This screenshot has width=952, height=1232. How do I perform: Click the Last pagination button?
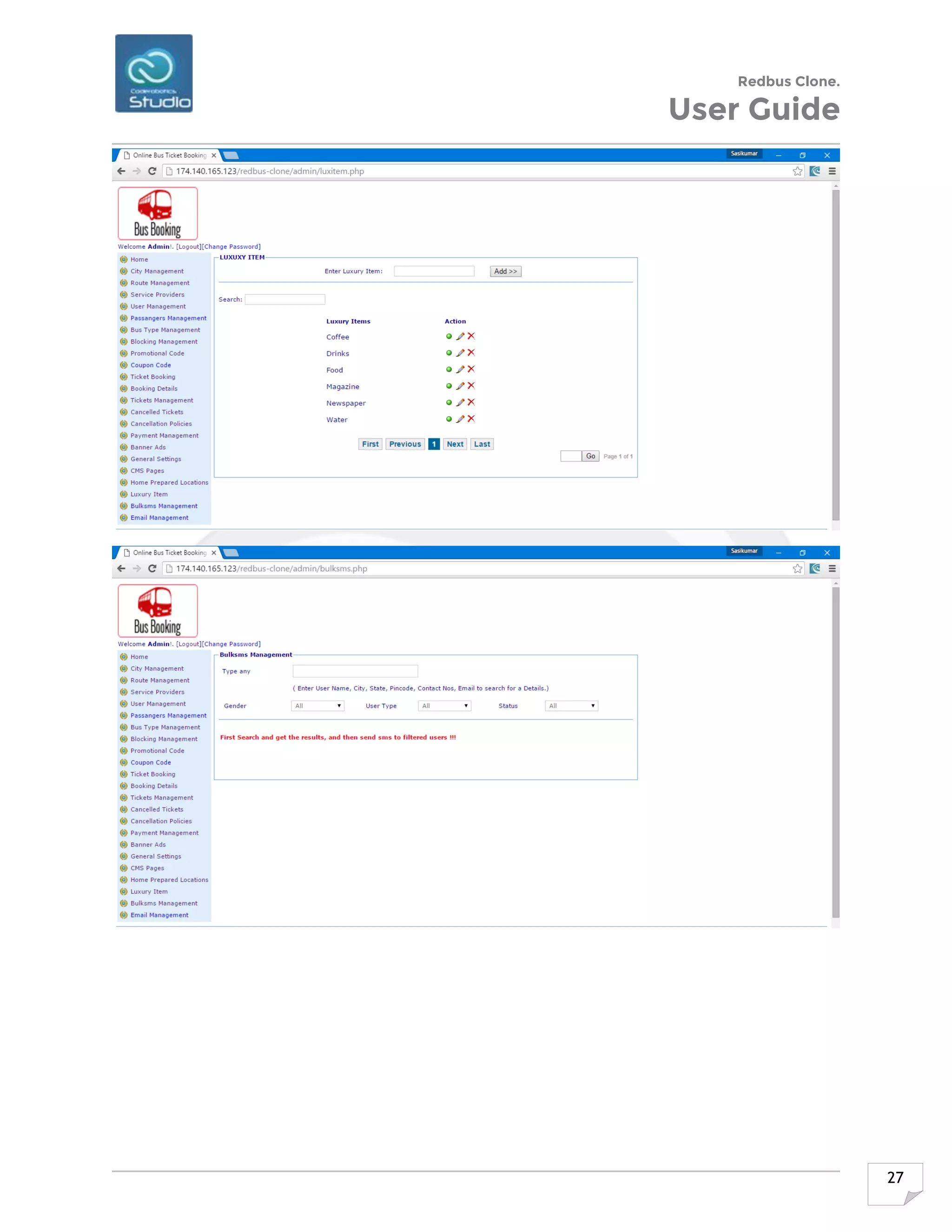click(x=482, y=444)
